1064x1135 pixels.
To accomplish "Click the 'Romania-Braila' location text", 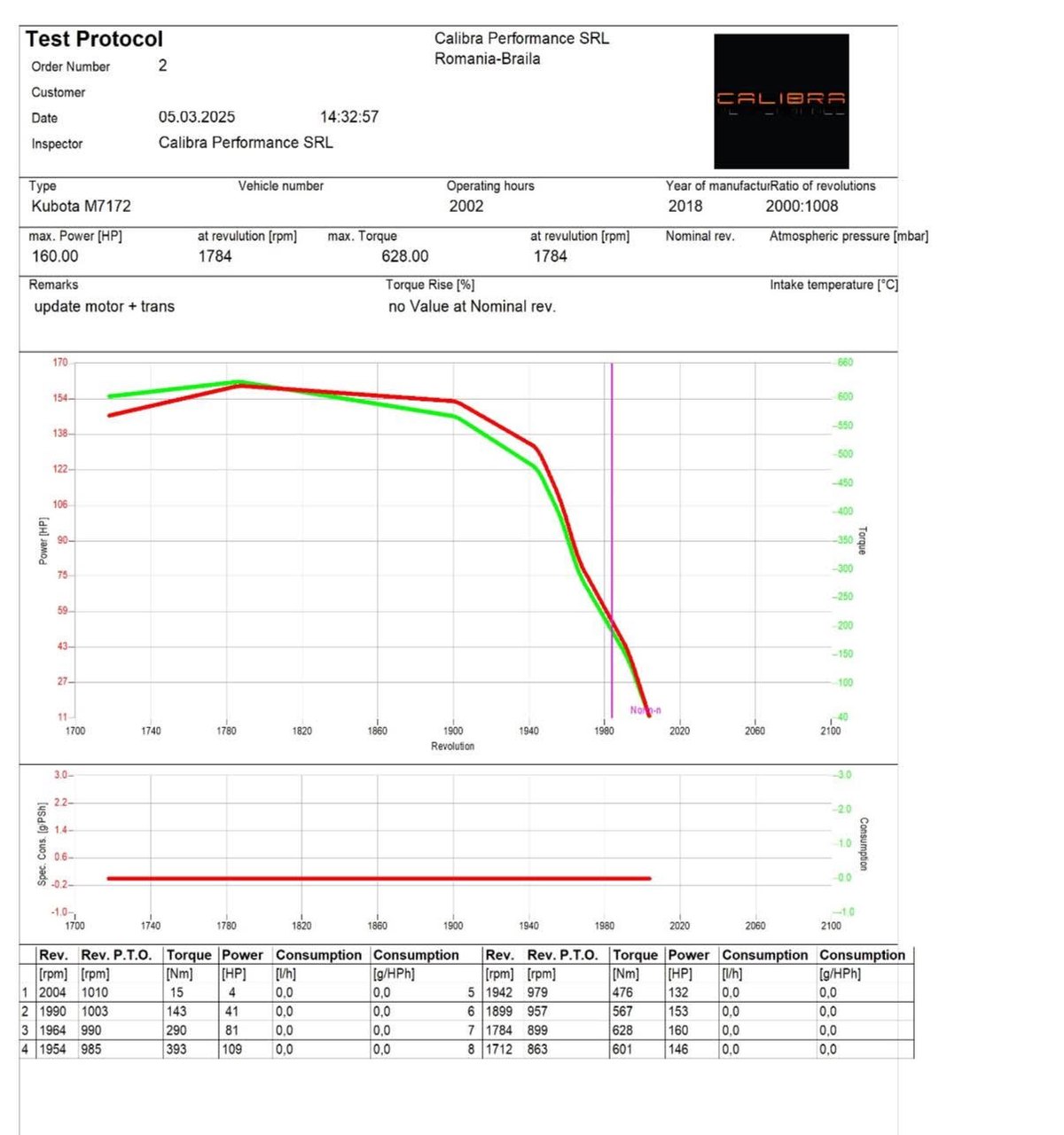I will [x=487, y=59].
